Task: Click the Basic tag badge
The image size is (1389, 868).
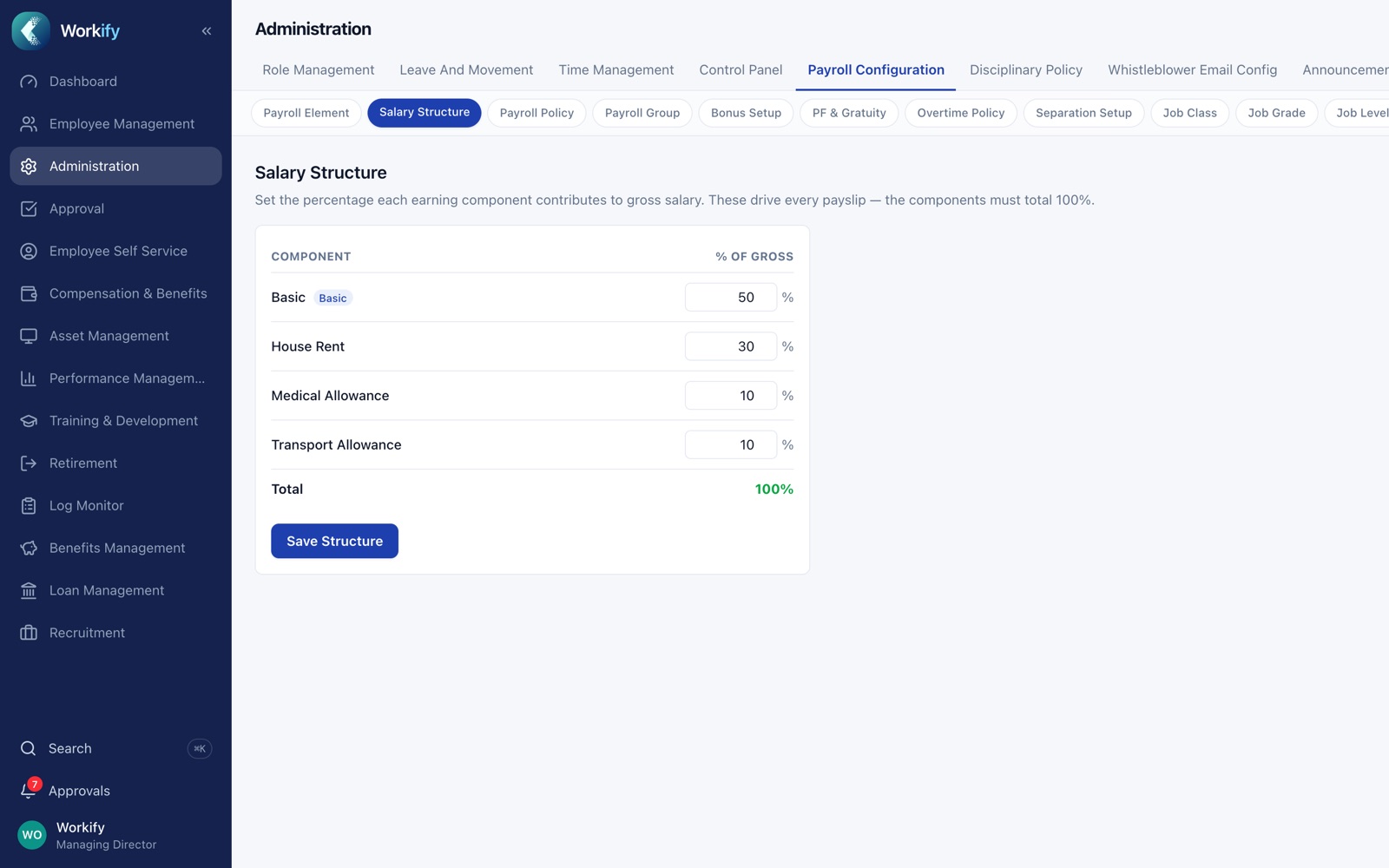Action: 332,298
